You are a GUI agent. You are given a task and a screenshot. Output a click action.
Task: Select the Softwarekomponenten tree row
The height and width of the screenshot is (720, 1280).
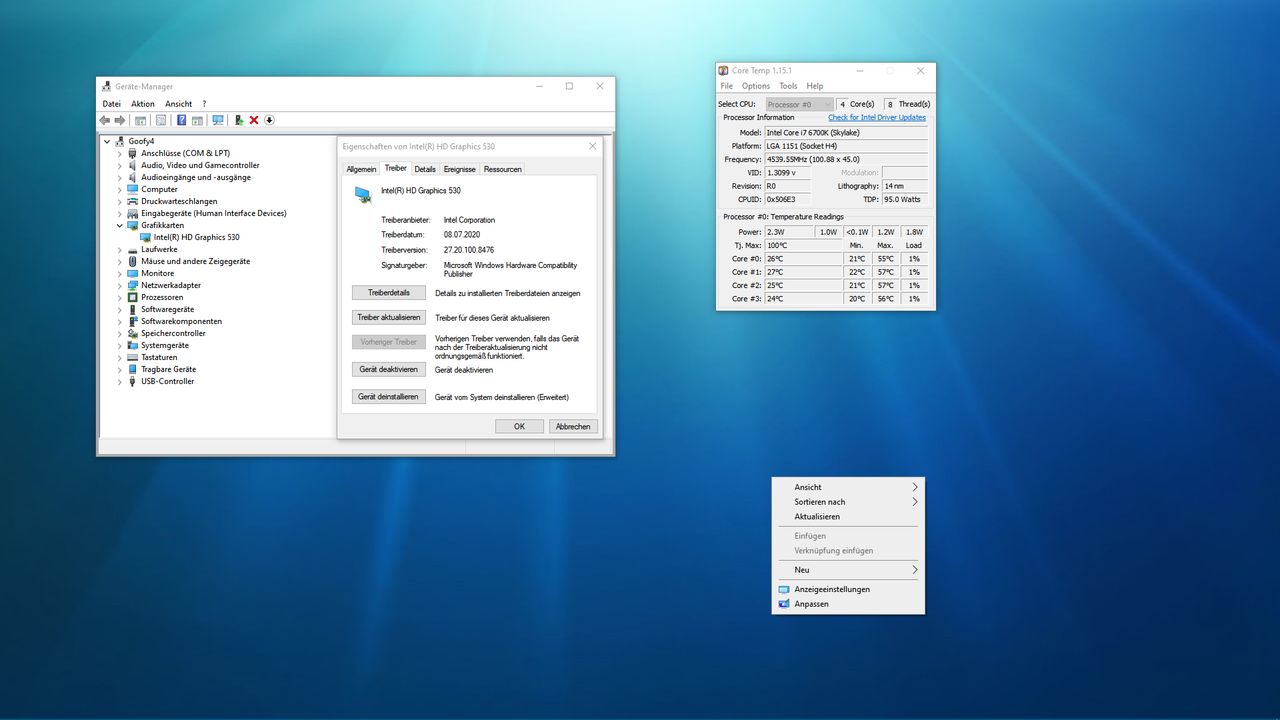coord(181,321)
